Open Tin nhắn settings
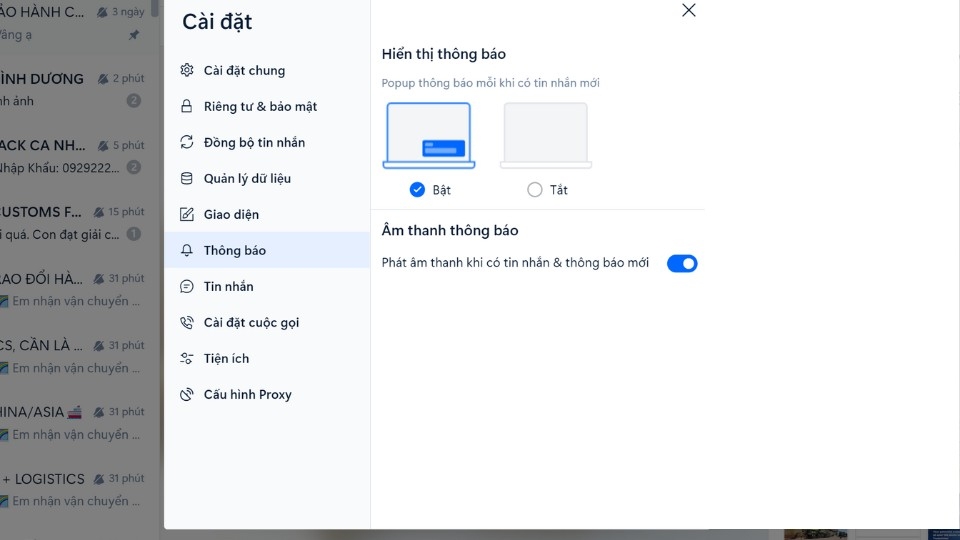The height and width of the screenshot is (540, 960). click(267, 287)
